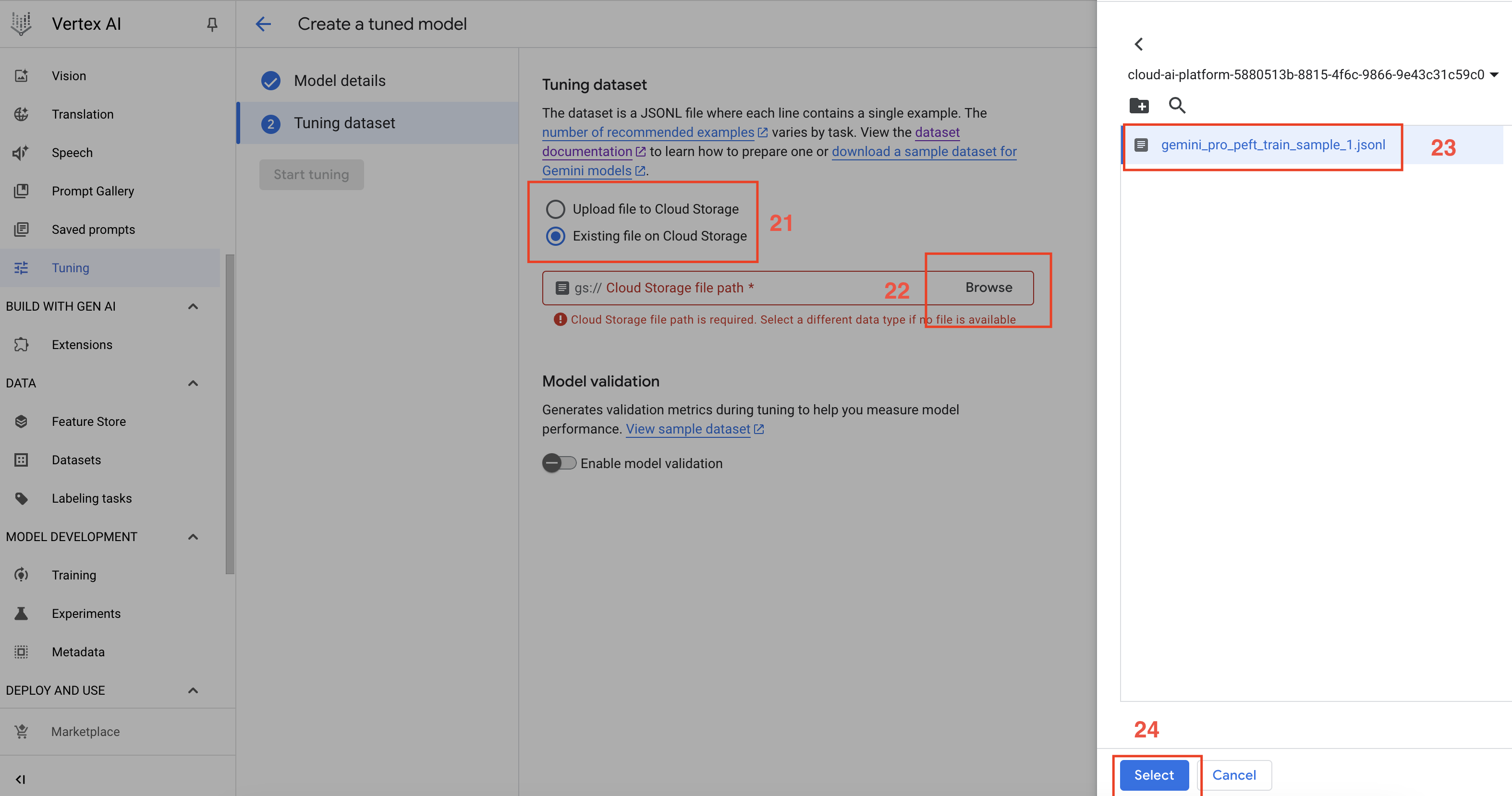Click the Labeling tasks tag icon
The image size is (1512, 796).
pyautogui.click(x=21, y=499)
